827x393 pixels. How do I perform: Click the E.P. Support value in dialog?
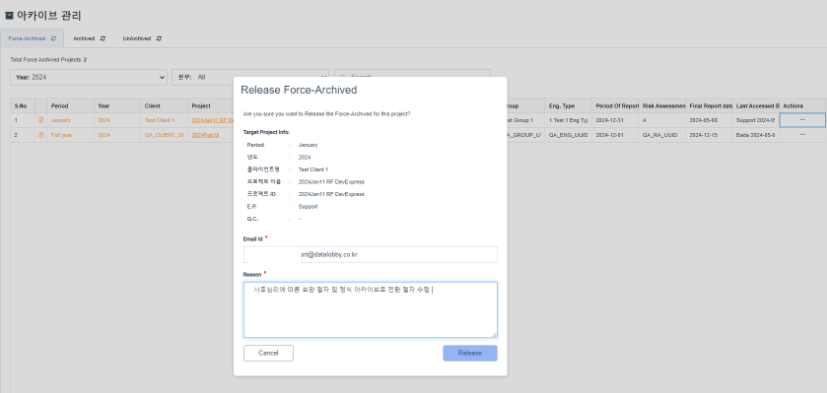tap(308, 207)
